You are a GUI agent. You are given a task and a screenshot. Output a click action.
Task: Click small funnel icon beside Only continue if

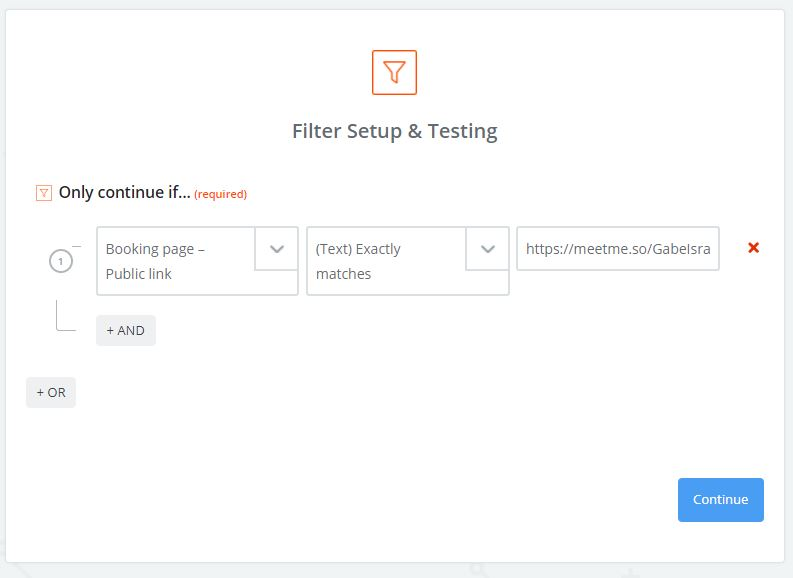pos(43,193)
